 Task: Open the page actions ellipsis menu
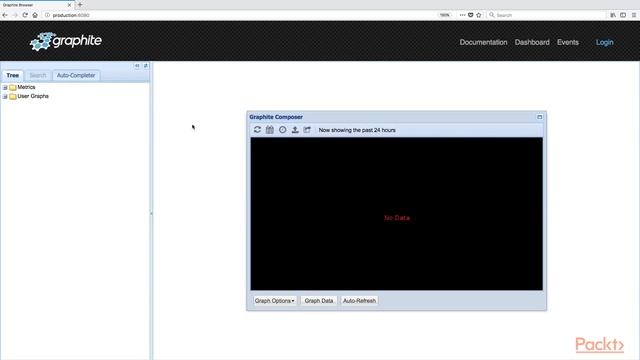[x=462, y=15]
